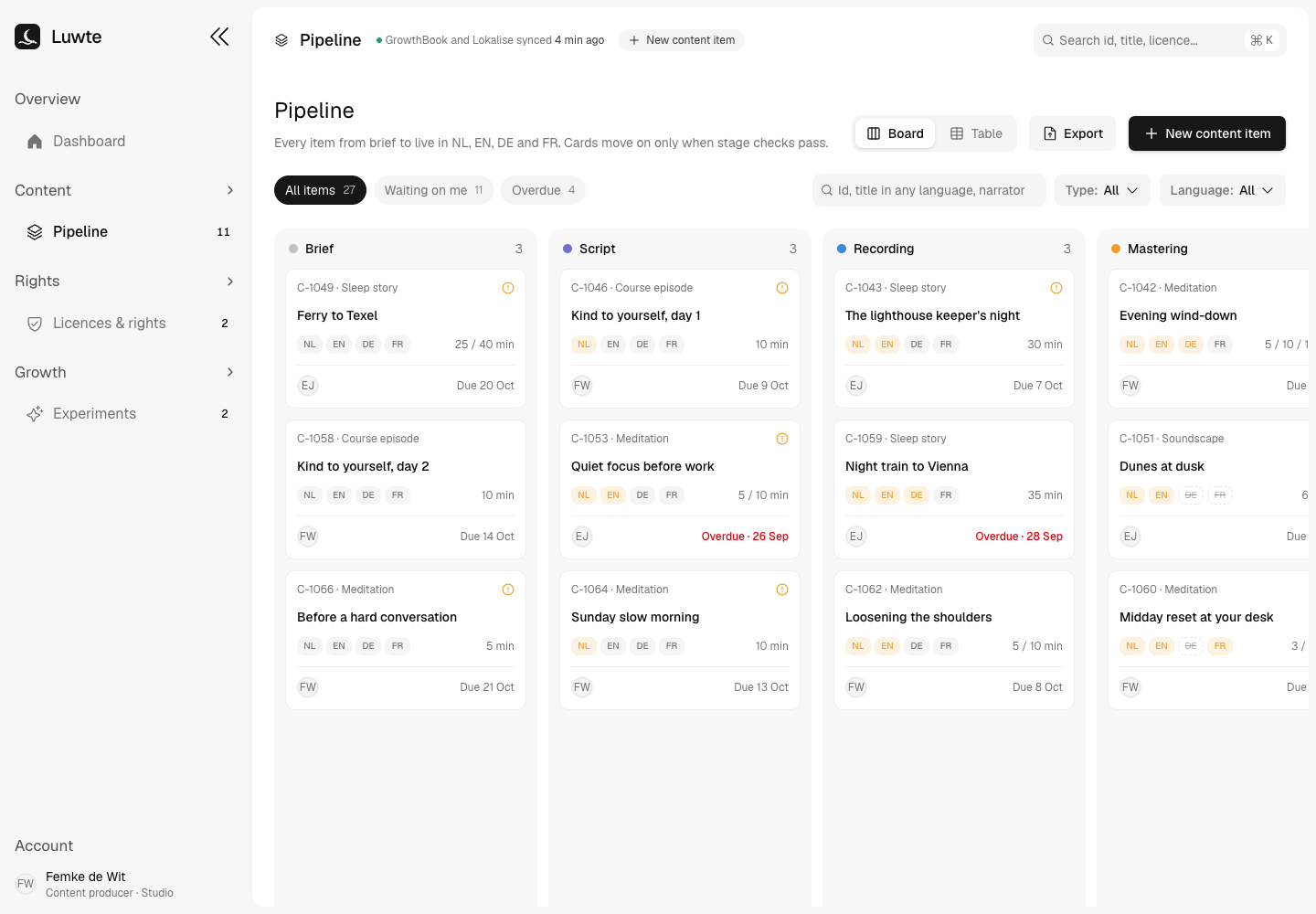Click the GrowthBook and Lokalise synced status
This screenshot has width=1316, height=914.
(x=490, y=40)
